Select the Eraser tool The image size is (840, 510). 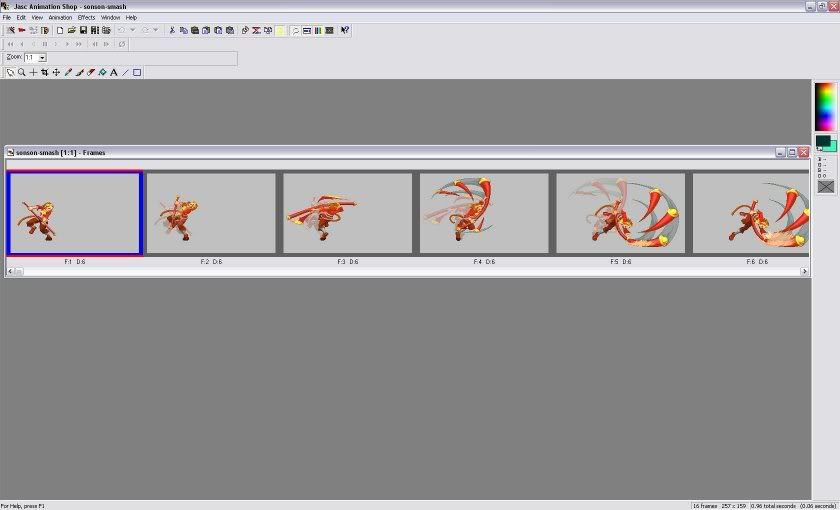[91, 72]
